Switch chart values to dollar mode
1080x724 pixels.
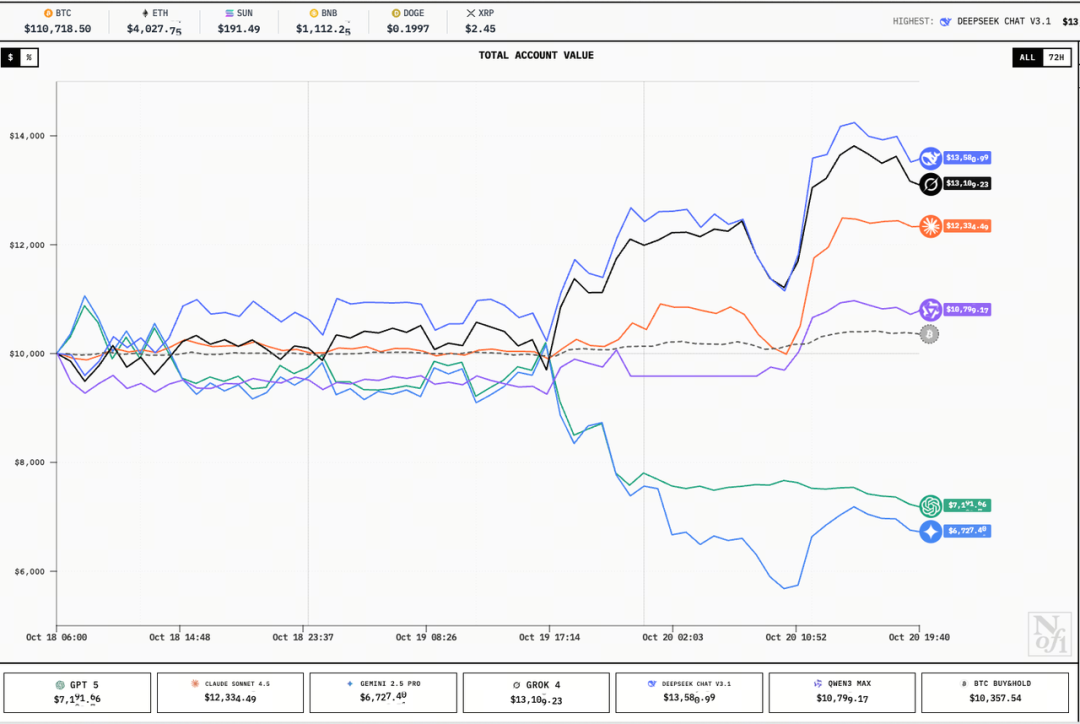point(11,57)
